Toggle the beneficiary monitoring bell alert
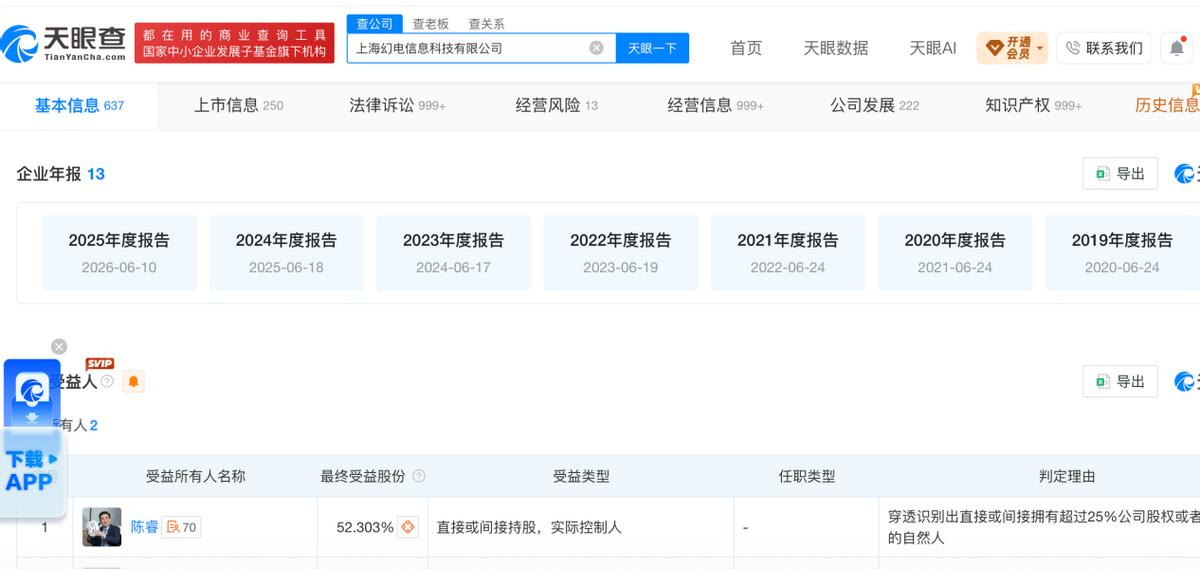Screen dimensions: 1200x569 pos(133,381)
